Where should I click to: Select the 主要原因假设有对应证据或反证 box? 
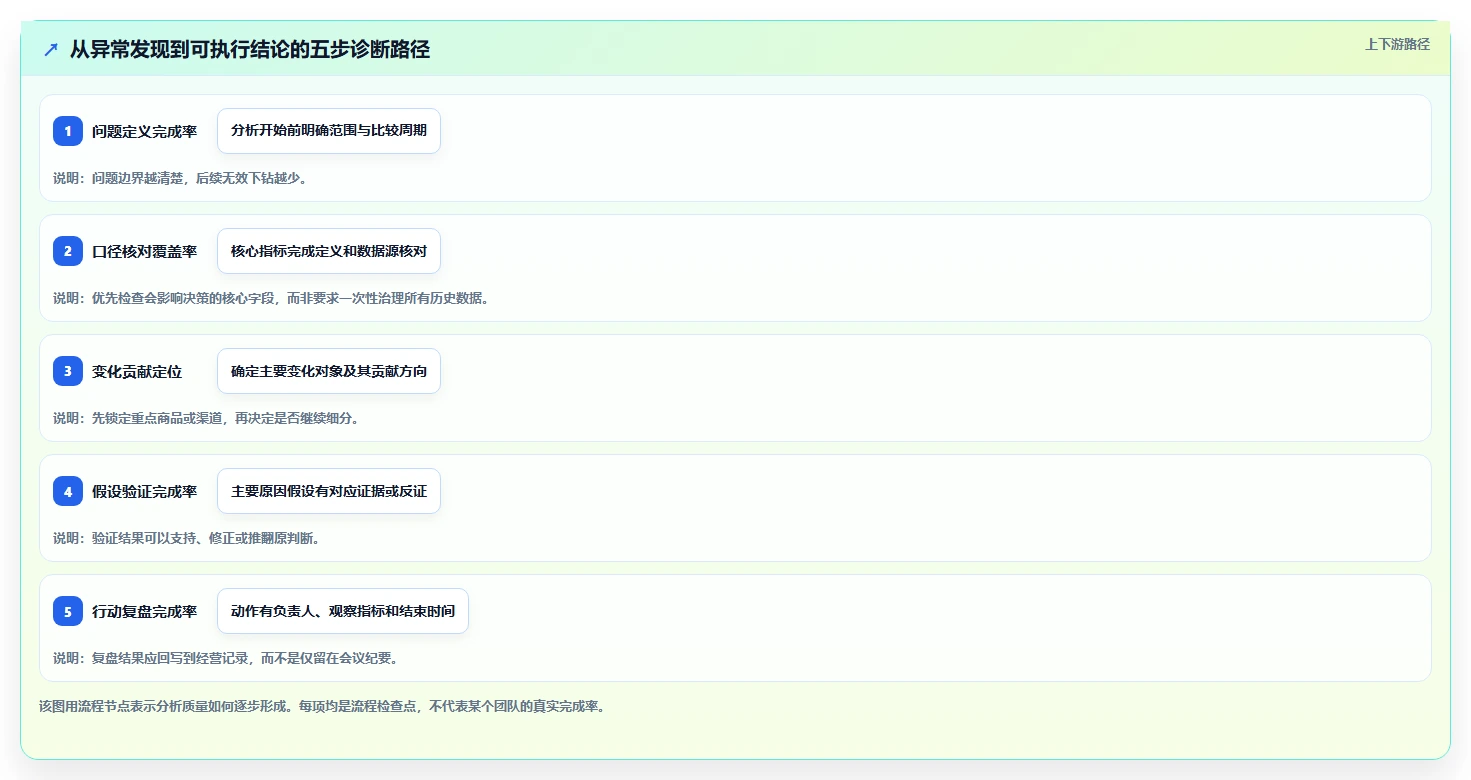point(329,491)
